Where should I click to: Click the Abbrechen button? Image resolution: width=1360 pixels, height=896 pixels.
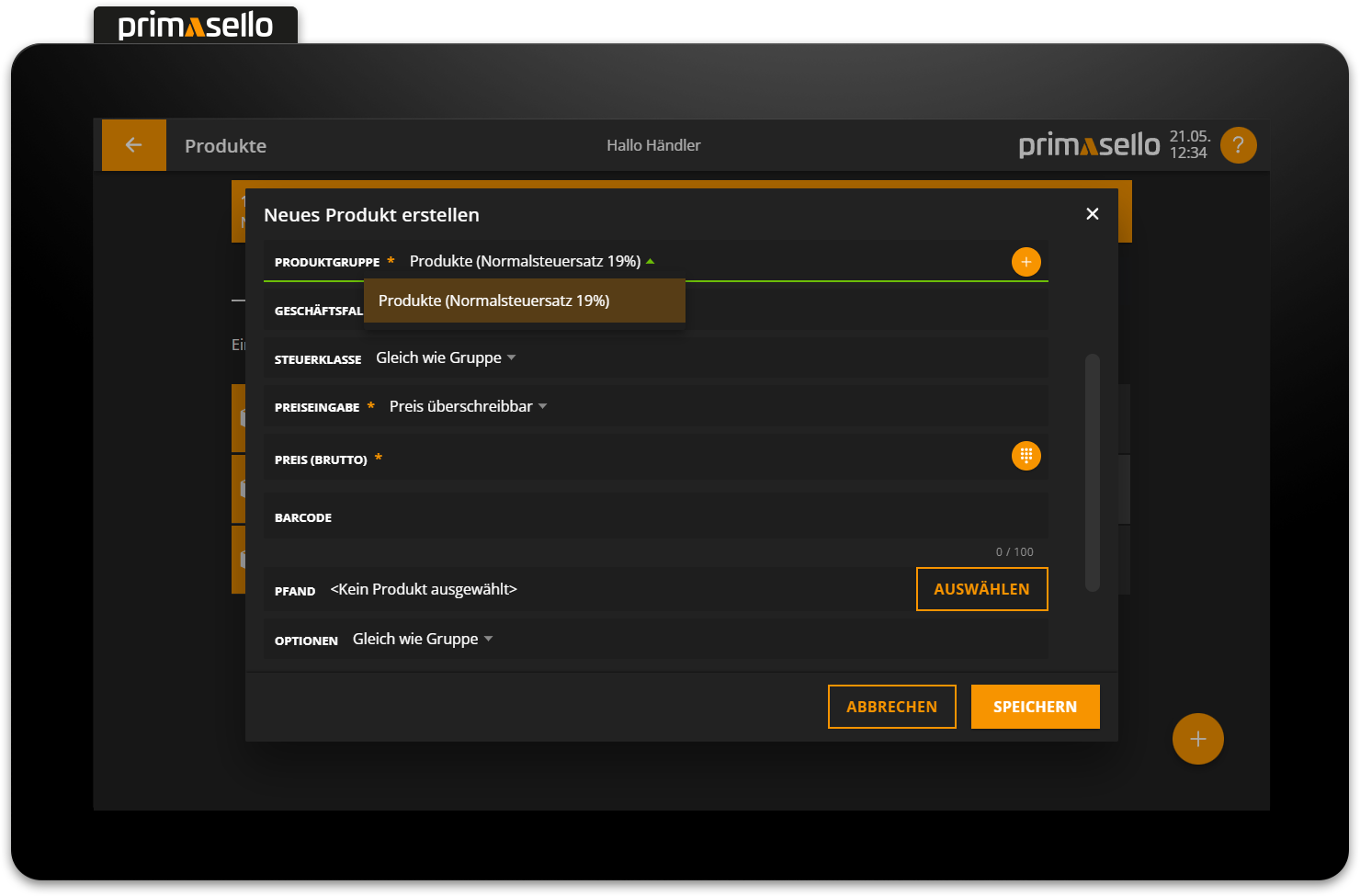click(891, 707)
